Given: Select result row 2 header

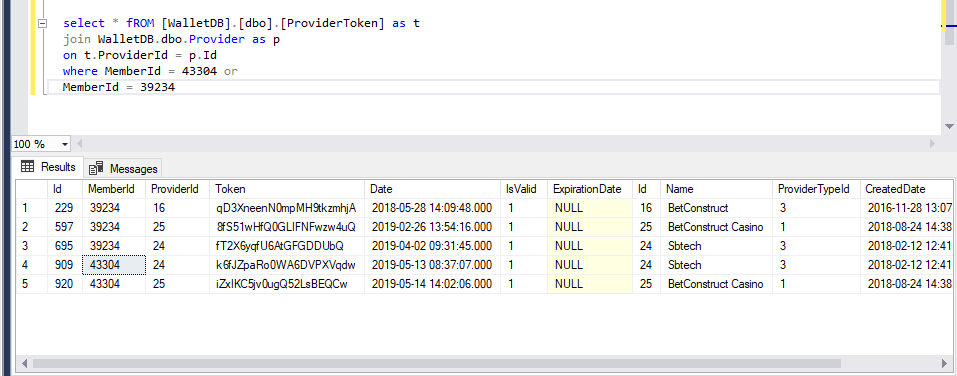Looking at the screenshot, I should pyautogui.click(x=31, y=227).
